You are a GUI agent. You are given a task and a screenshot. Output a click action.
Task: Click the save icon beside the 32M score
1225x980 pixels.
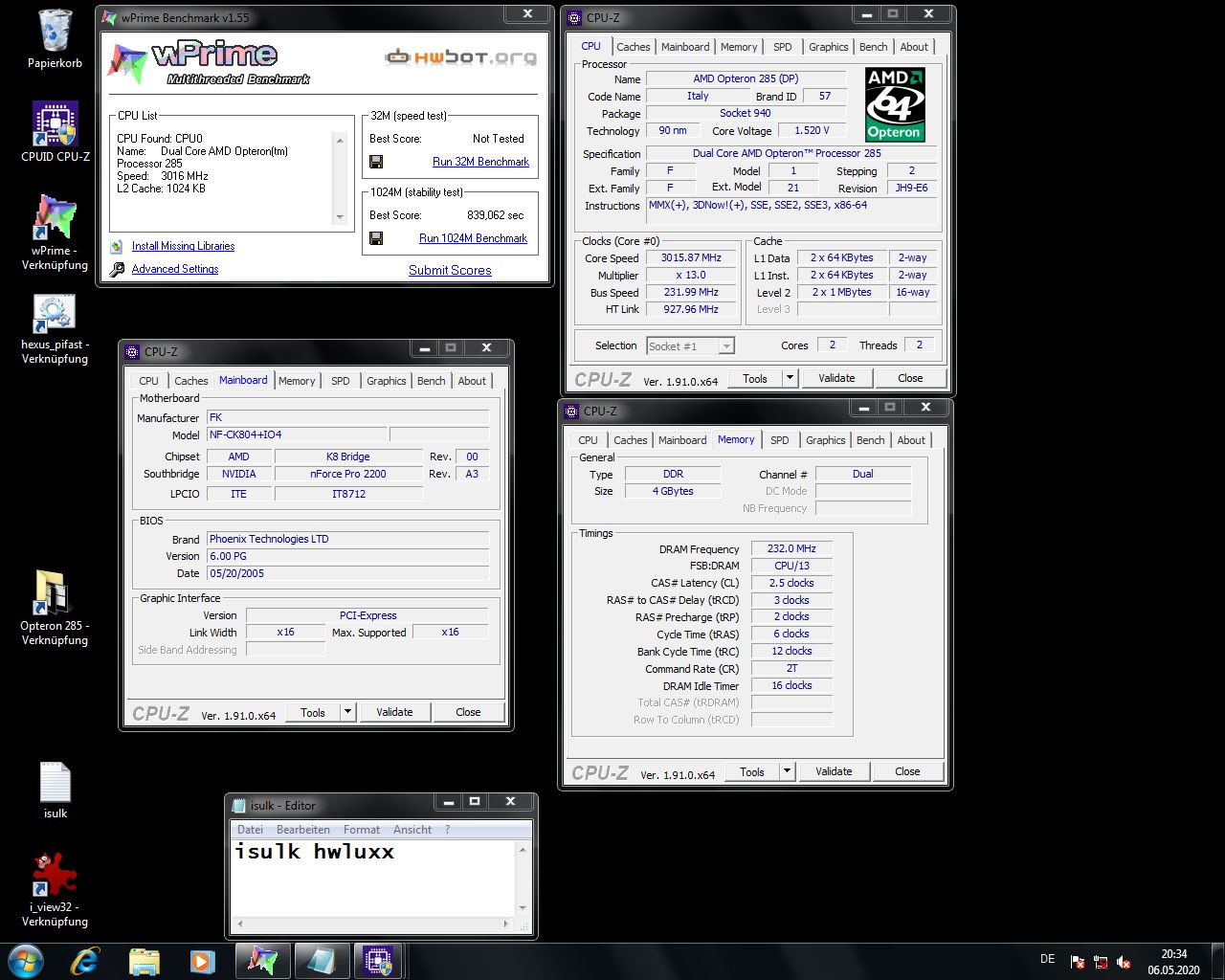click(x=376, y=162)
